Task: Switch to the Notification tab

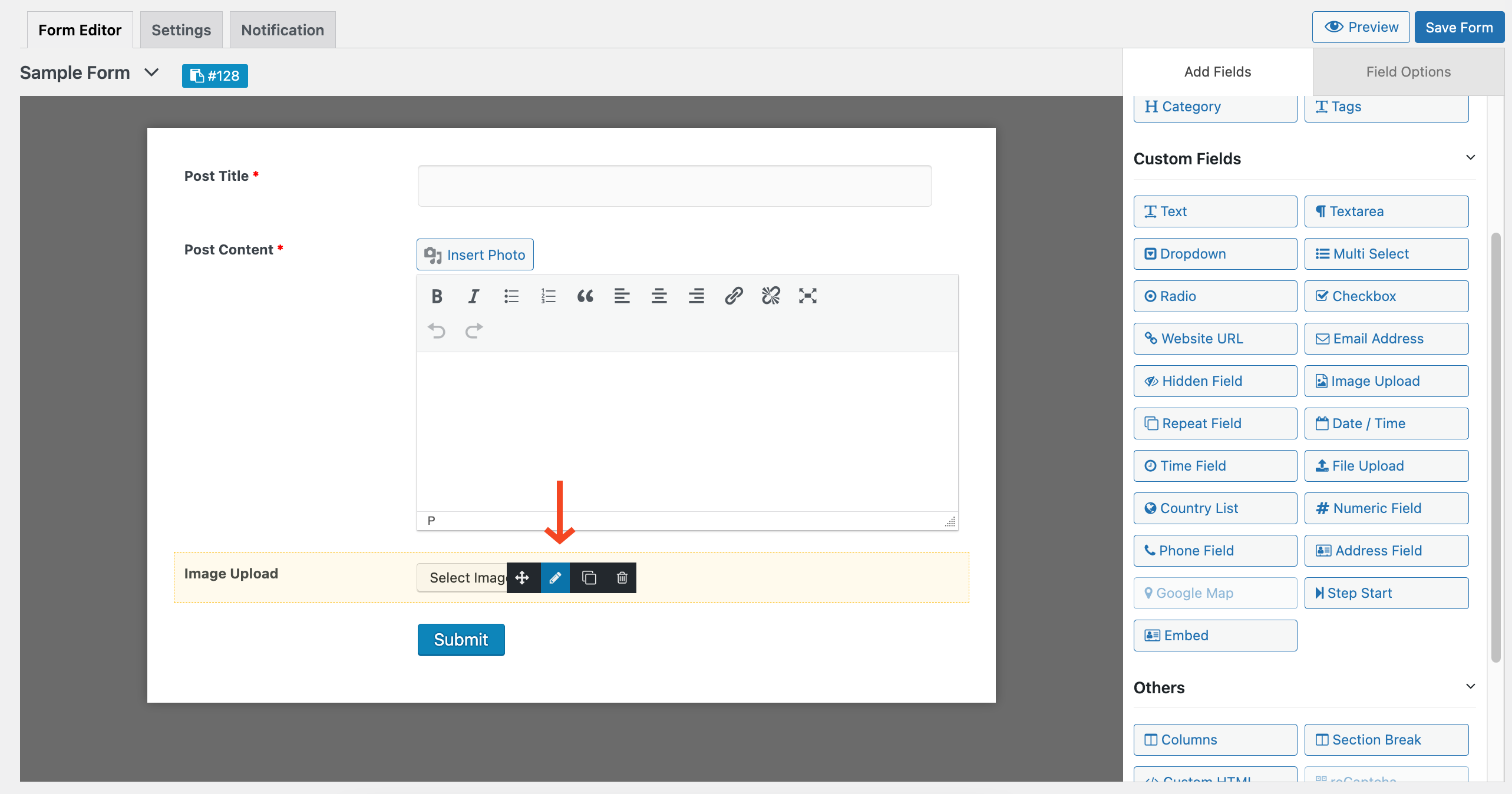Action: click(282, 29)
